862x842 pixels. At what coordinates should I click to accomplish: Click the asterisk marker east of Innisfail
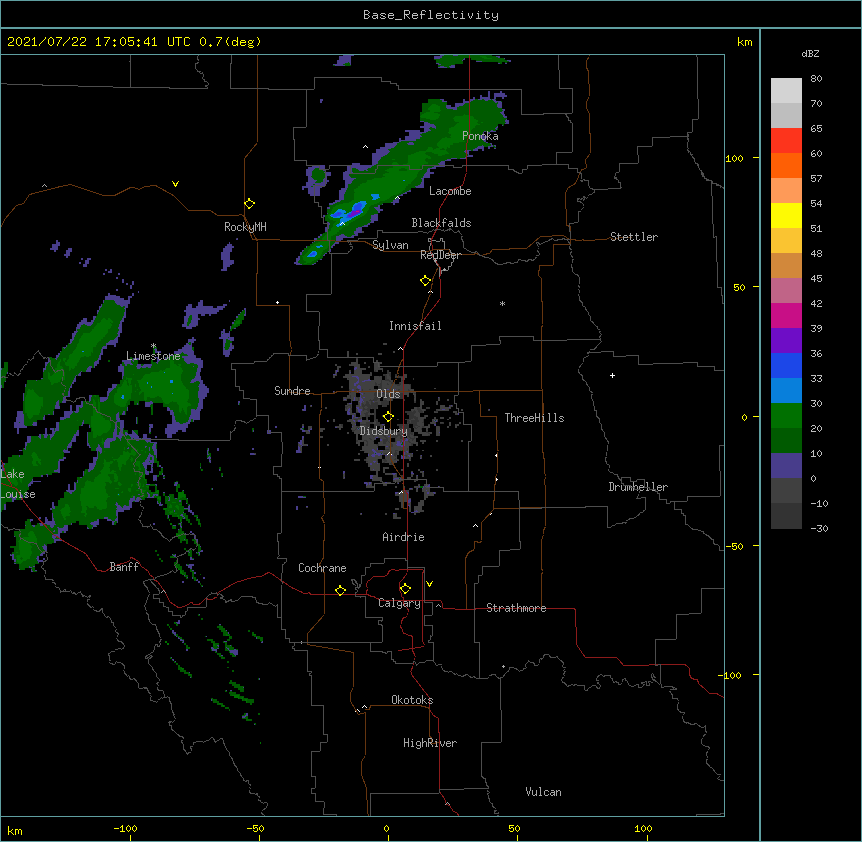click(x=502, y=303)
